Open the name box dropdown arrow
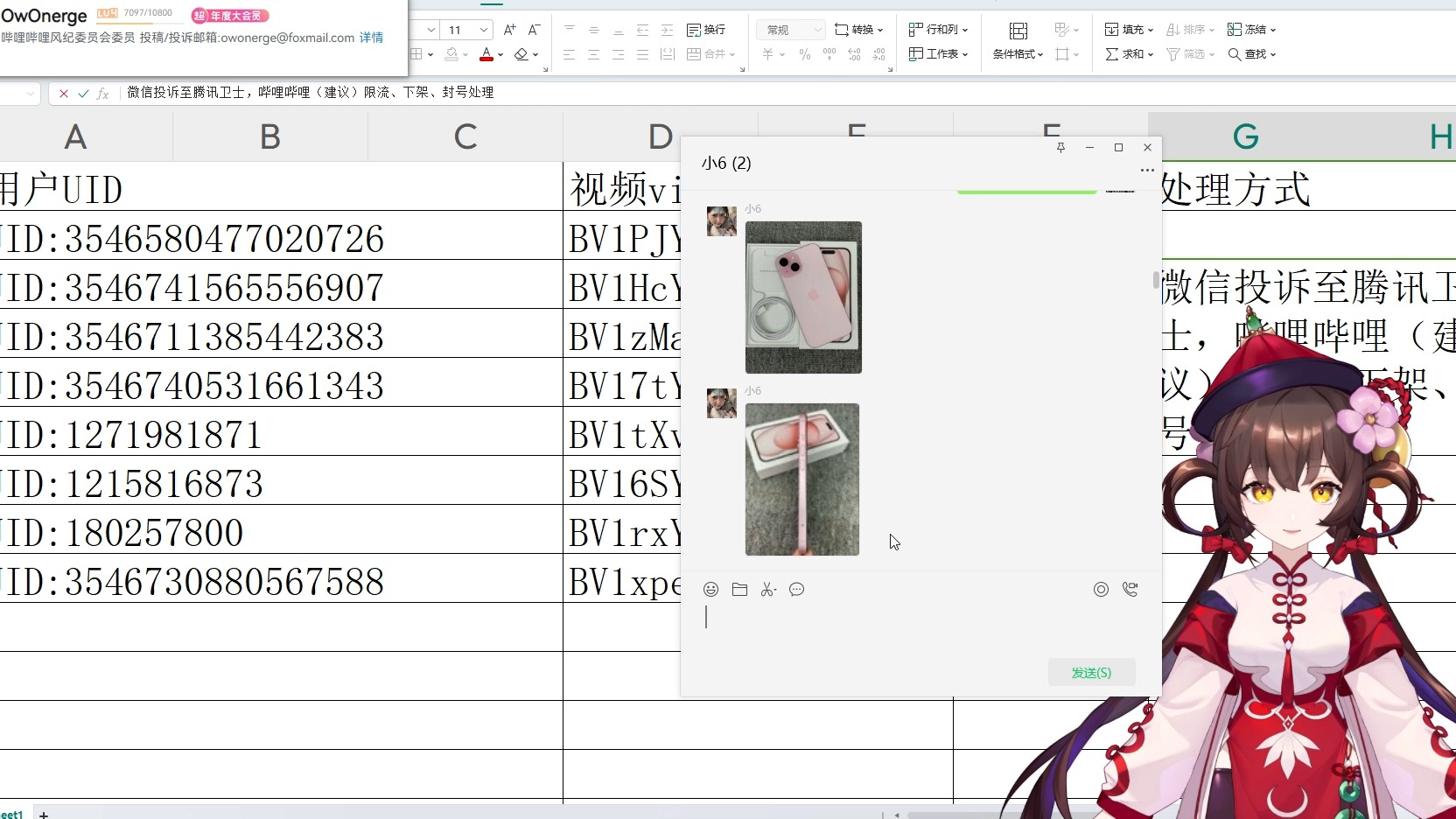This screenshot has width=1456, height=819. 31,93
